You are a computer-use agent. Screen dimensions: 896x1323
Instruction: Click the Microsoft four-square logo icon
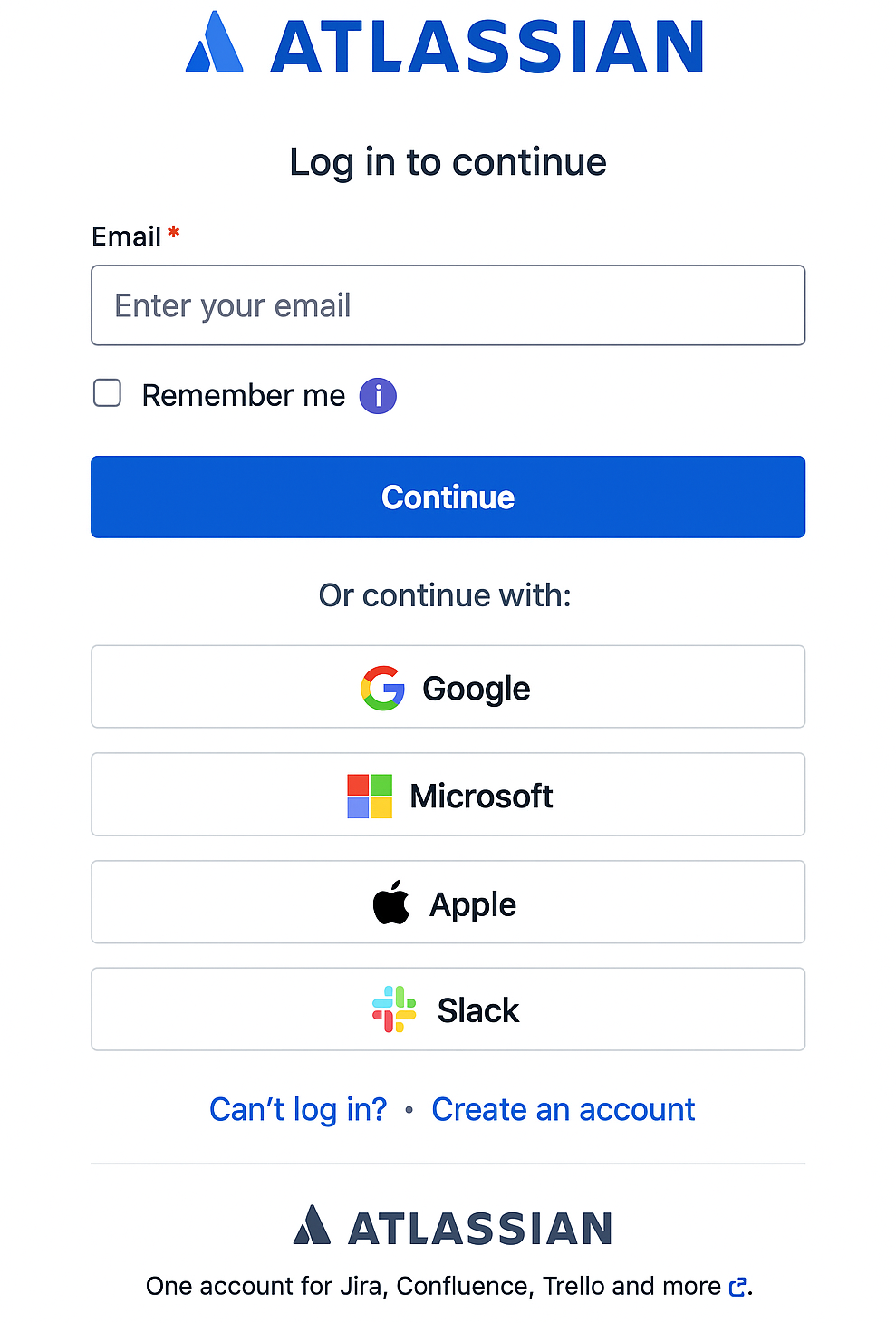point(370,796)
